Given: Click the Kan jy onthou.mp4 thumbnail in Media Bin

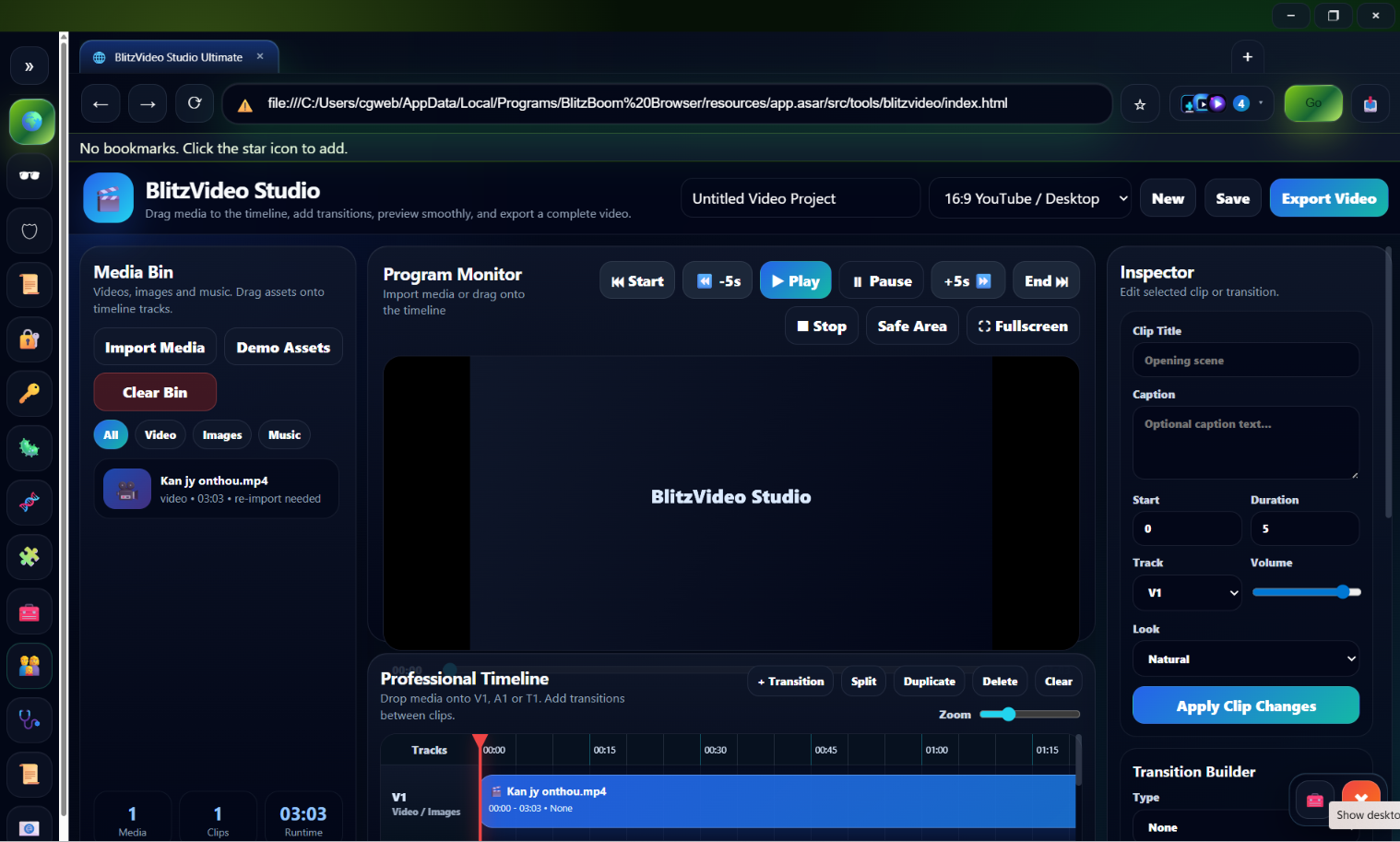Looking at the screenshot, I should click(127, 489).
